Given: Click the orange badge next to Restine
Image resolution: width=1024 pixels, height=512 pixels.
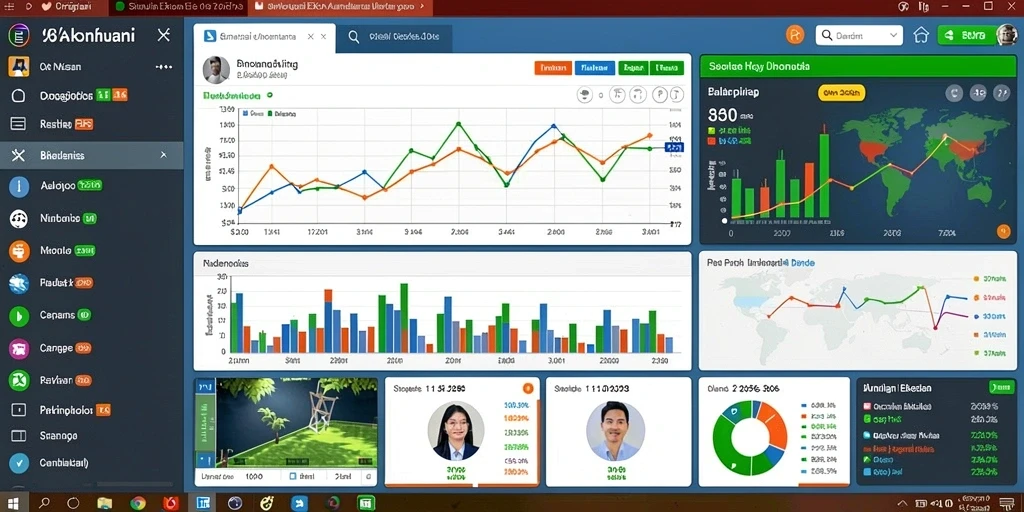Looking at the screenshot, I should (x=83, y=123).
